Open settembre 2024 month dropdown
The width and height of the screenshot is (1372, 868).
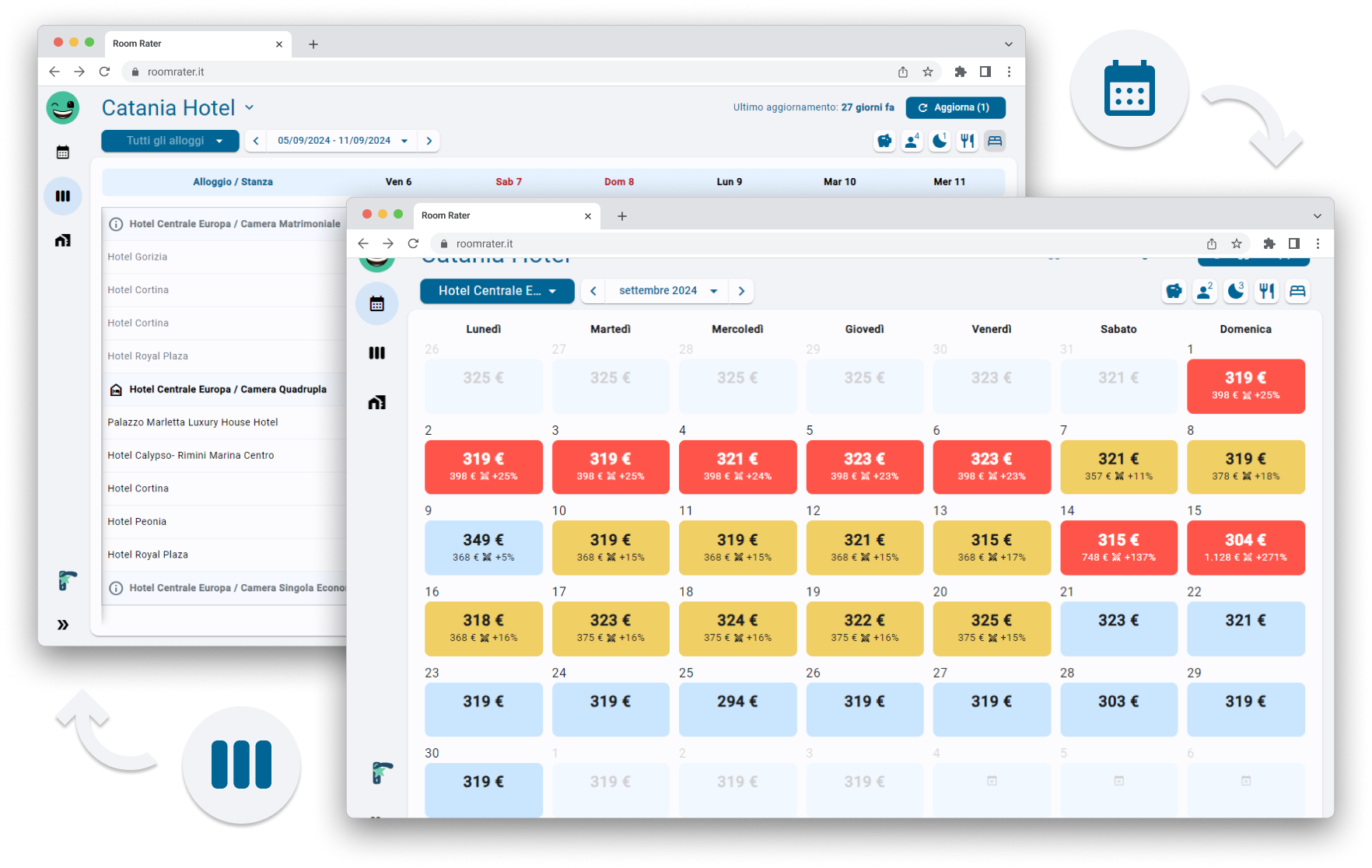tap(667, 291)
